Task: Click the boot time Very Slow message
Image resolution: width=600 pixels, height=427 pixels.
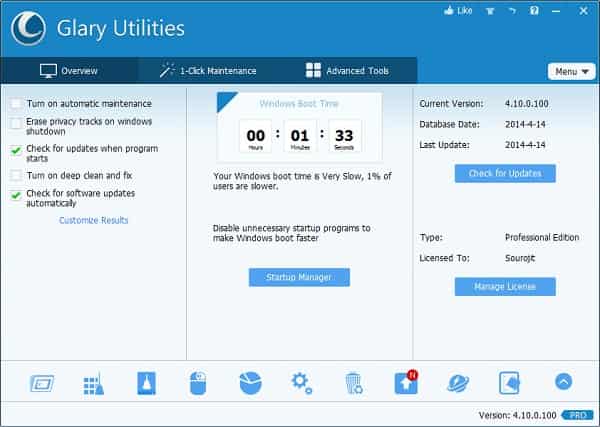Action: pos(302,181)
